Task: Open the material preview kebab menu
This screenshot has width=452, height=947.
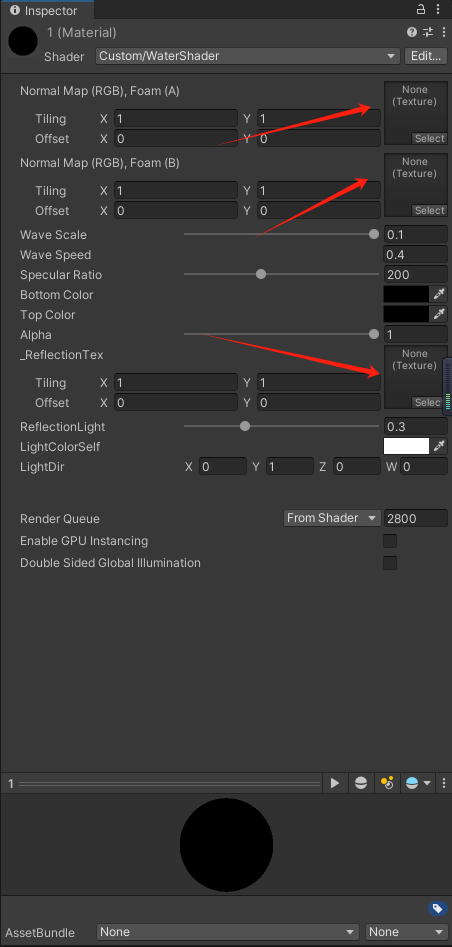Action: [444, 783]
